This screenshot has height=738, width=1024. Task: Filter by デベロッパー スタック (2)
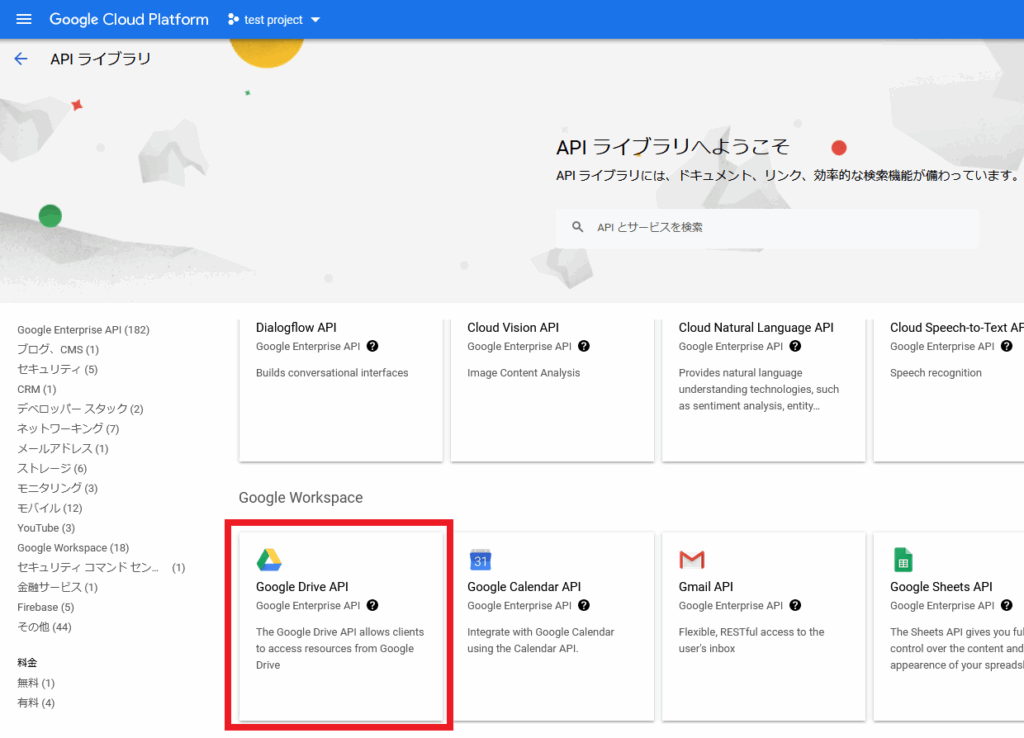pyautogui.click(x=80, y=409)
